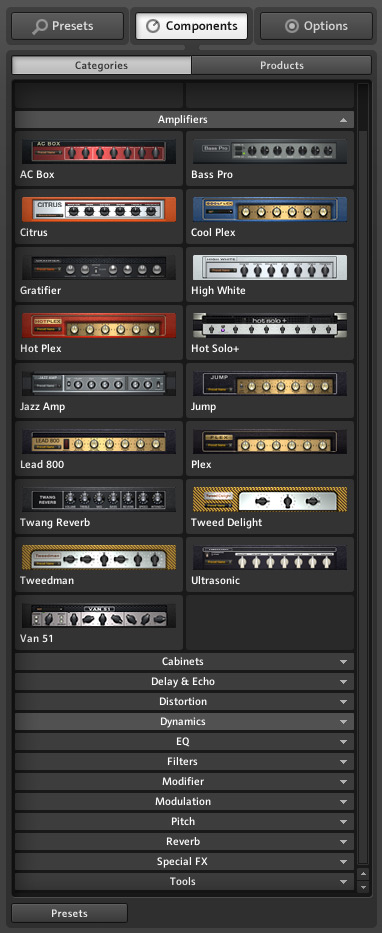The height and width of the screenshot is (933, 382).
Task: Expand the Modulation category
Action: pos(184,801)
